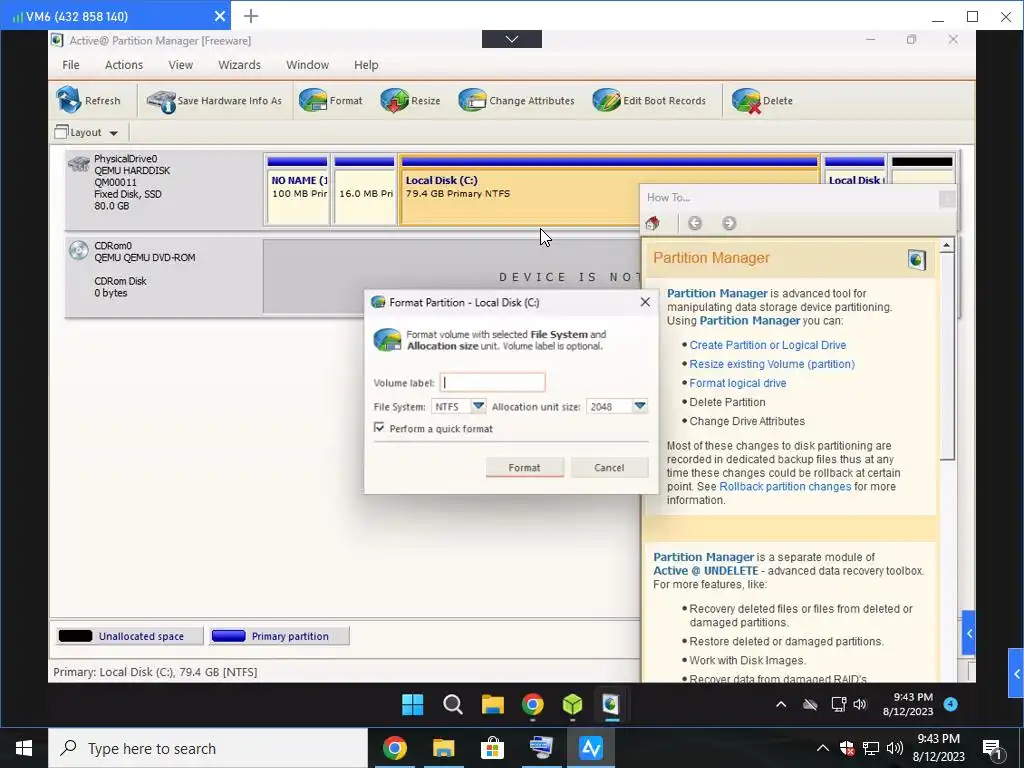Viewport: 1024px width, 768px height.
Task: Click the CDRom0 disc icon
Action: [78, 250]
